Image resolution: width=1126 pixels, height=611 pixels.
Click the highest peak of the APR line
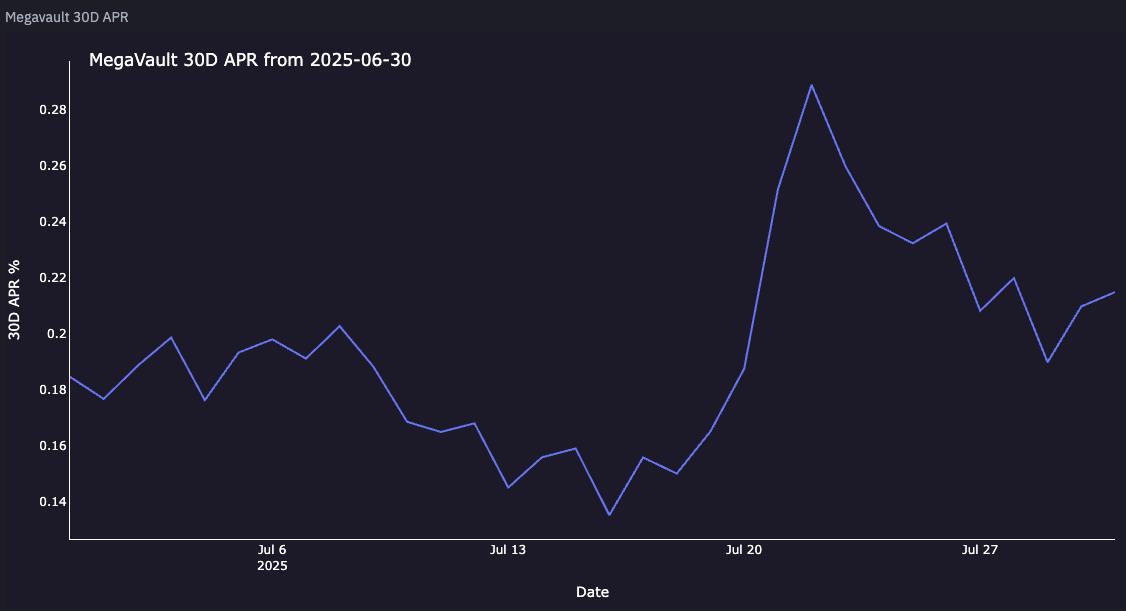point(811,85)
